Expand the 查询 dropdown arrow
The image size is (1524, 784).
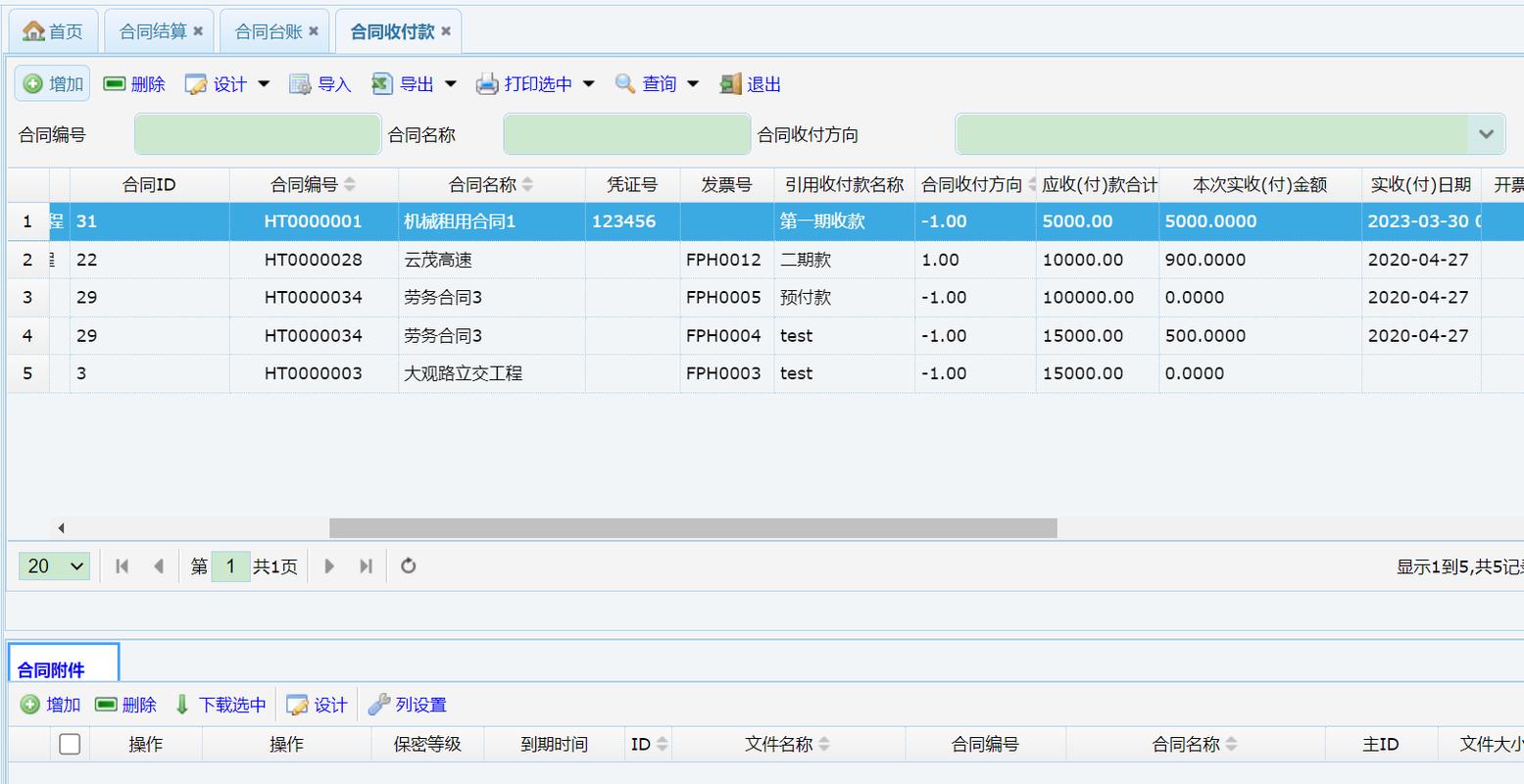click(693, 84)
